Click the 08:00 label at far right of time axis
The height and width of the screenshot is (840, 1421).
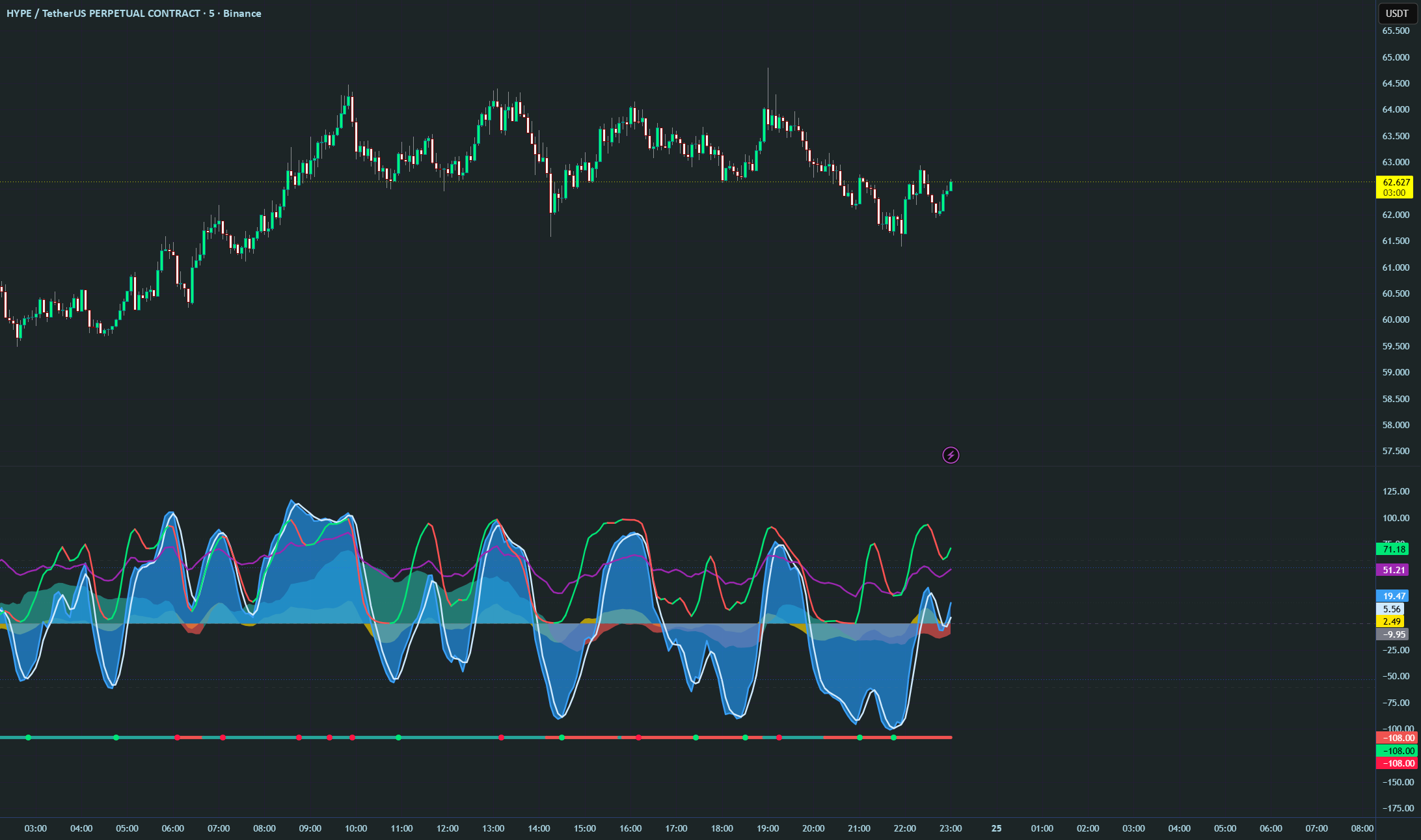pyautogui.click(x=1362, y=828)
